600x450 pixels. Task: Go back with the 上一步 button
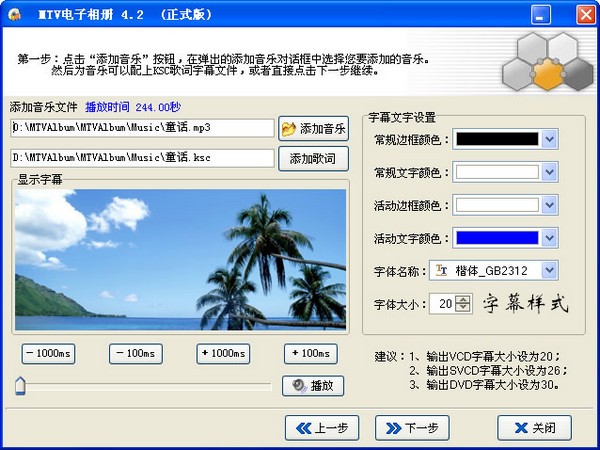tap(322, 428)
